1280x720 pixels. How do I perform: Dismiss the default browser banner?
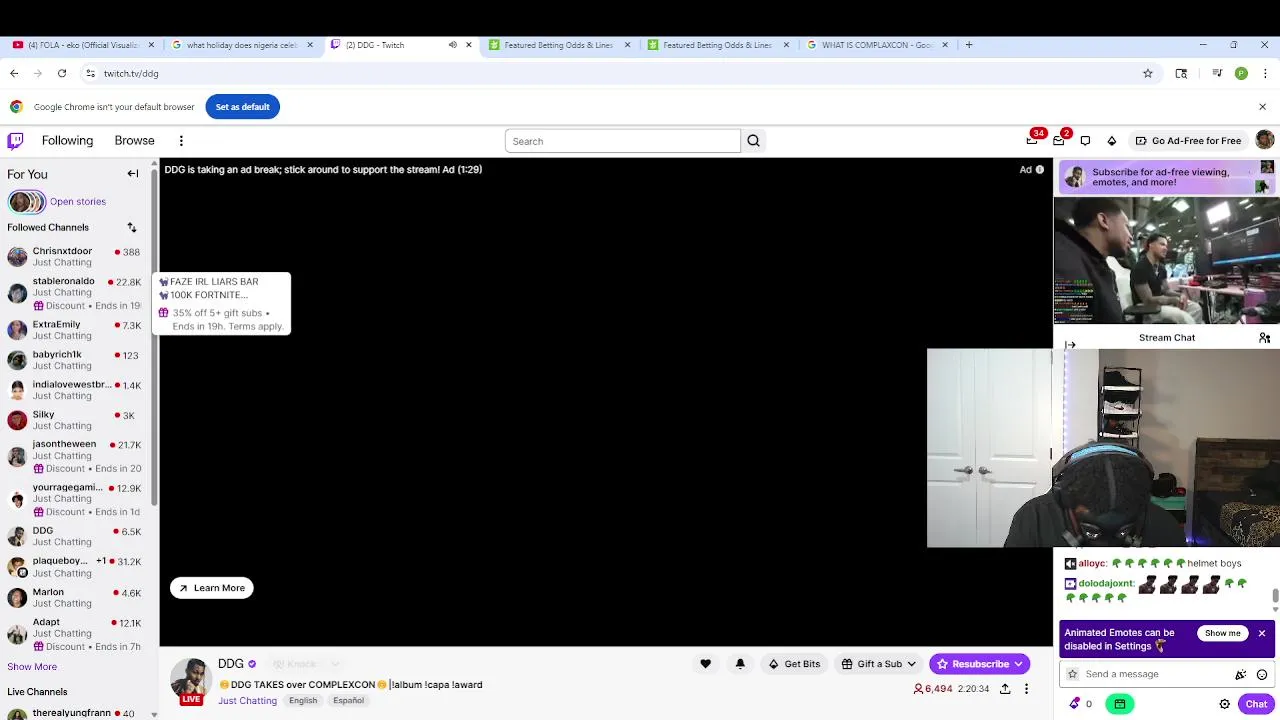(x=1262, y=107)
